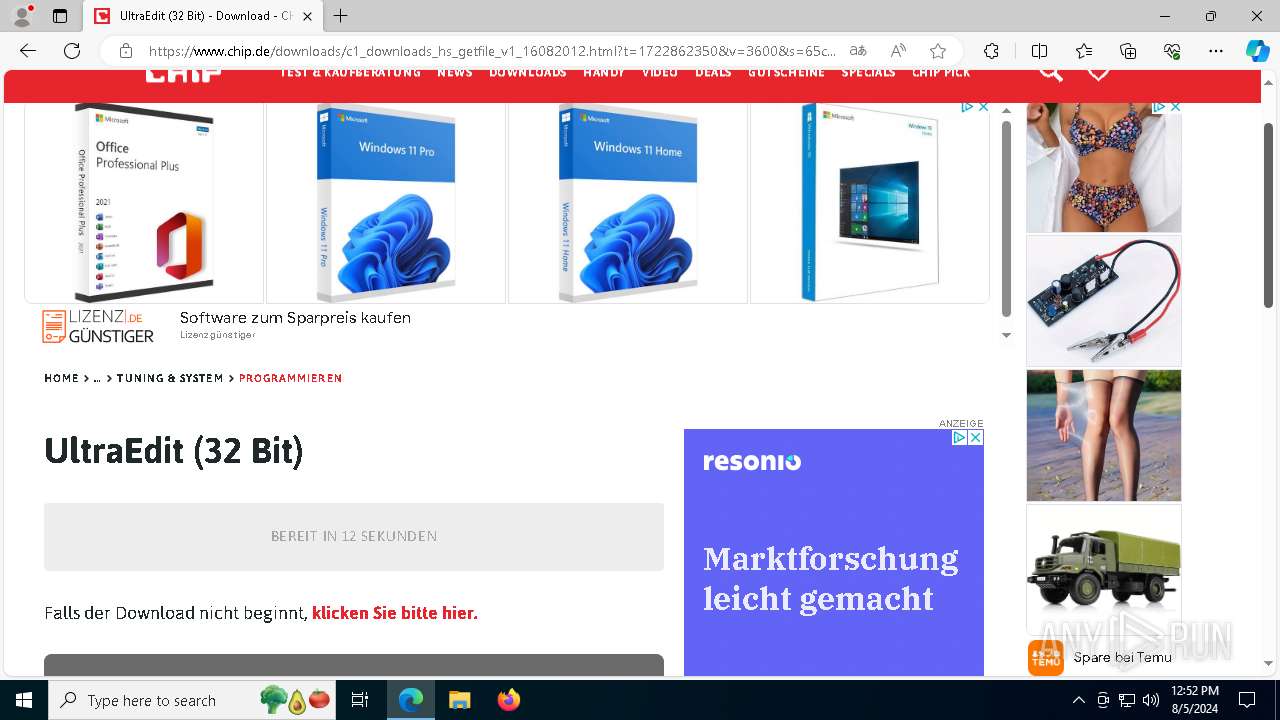1280x720 pixels.
Task: Open Edge Settings and more menu
Action: [1216, 51]
